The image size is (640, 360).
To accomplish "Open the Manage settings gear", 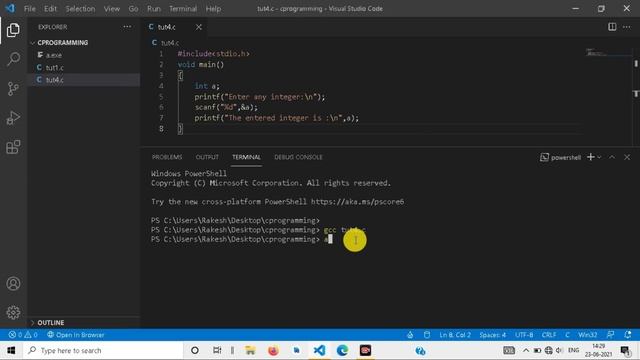I will [13, 312].
